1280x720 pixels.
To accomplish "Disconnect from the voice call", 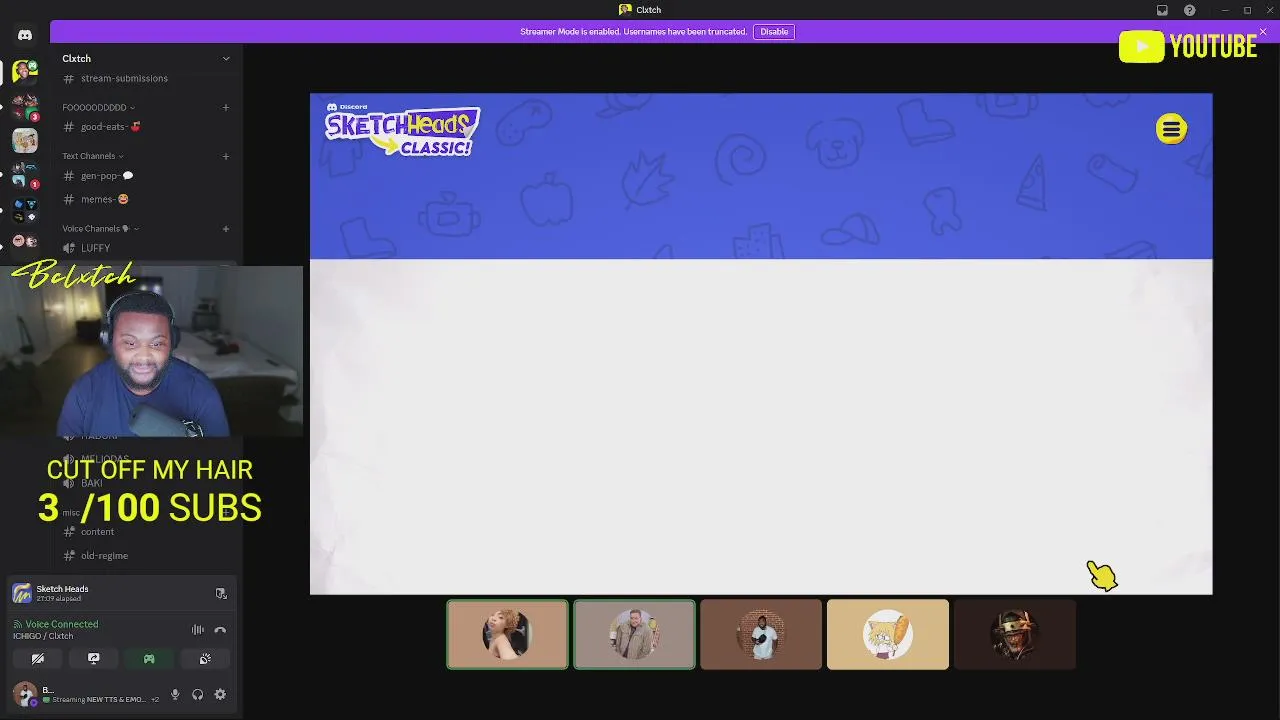I will (x=220, y=630).
